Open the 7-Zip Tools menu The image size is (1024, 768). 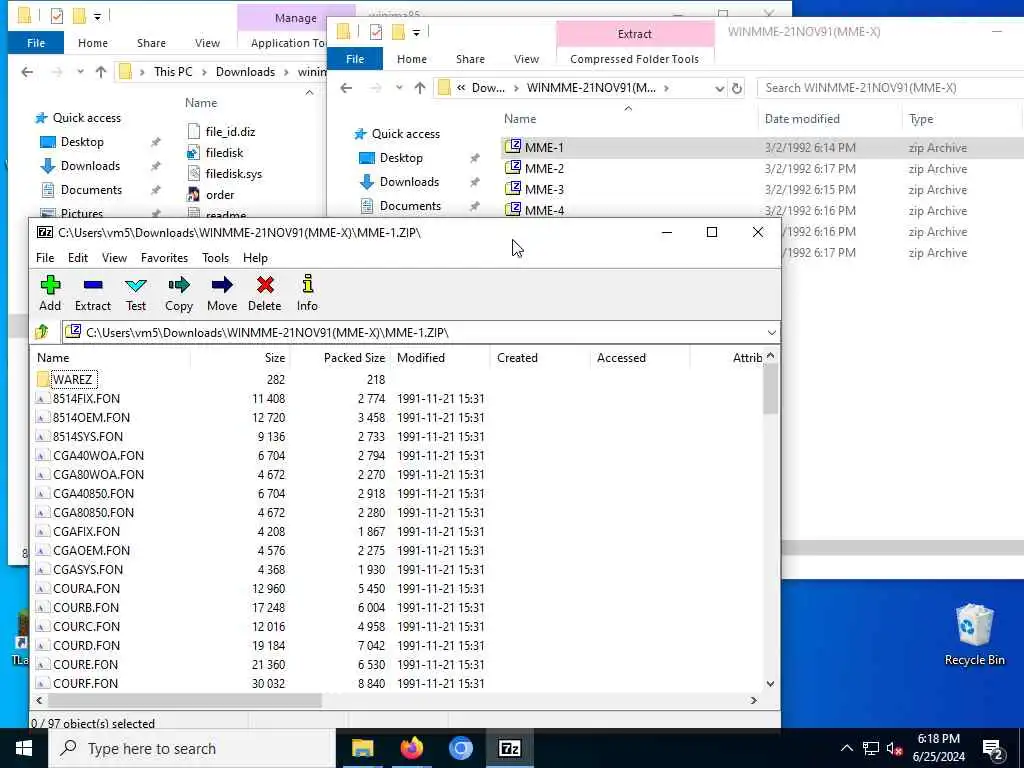(x=216, y=258)
